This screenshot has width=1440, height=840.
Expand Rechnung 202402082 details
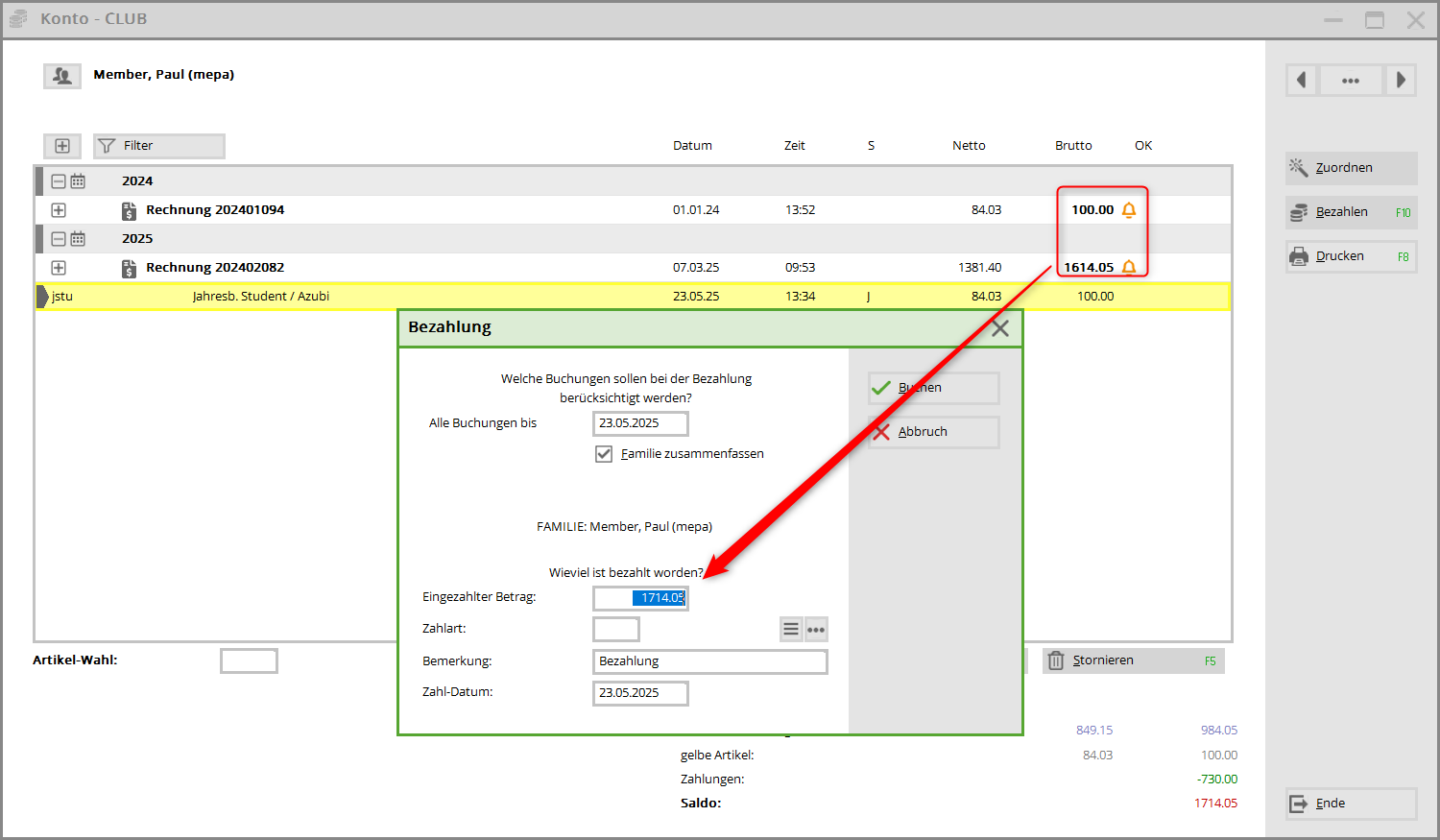point(59,268)
